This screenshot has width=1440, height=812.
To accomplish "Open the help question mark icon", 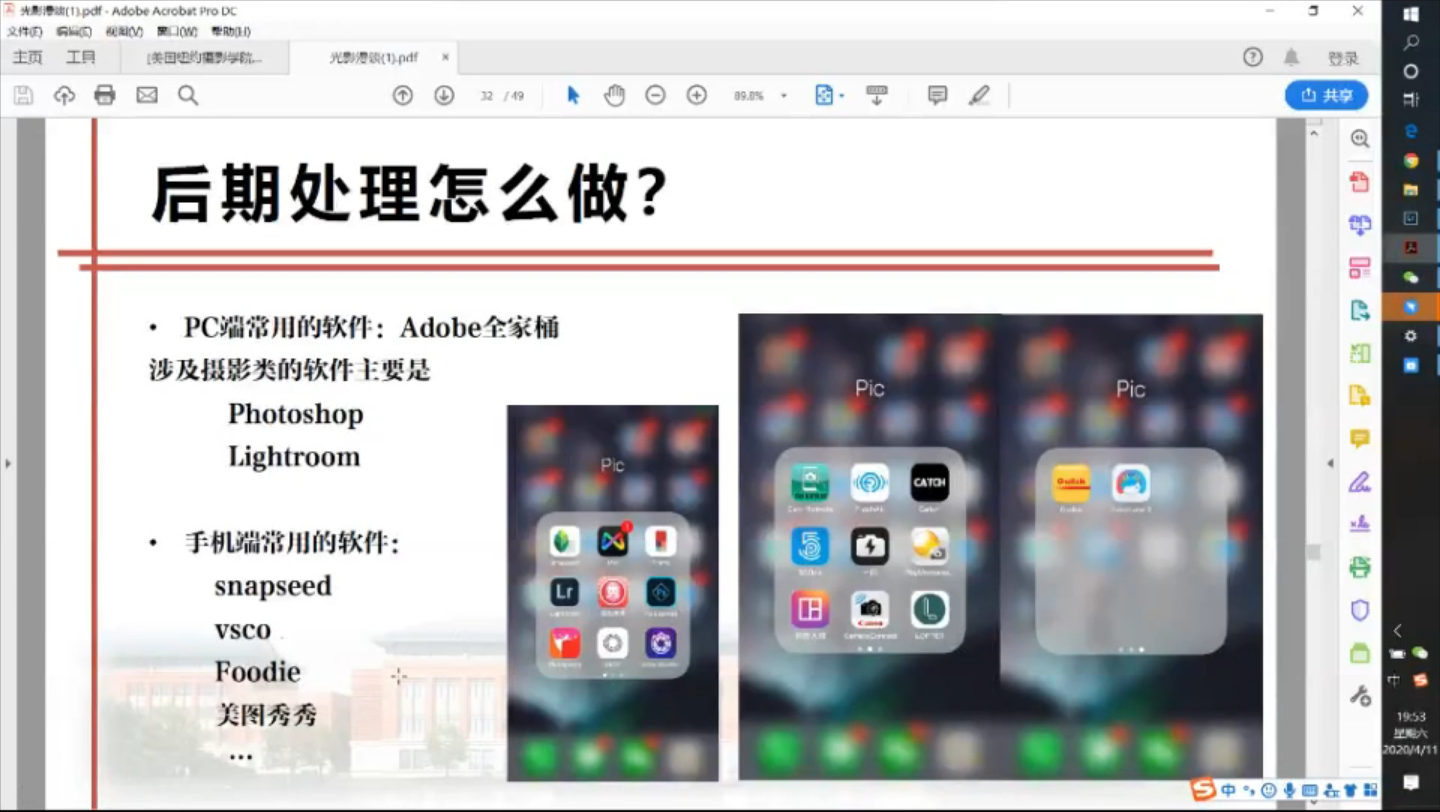I will click(x=1253, y=57).
